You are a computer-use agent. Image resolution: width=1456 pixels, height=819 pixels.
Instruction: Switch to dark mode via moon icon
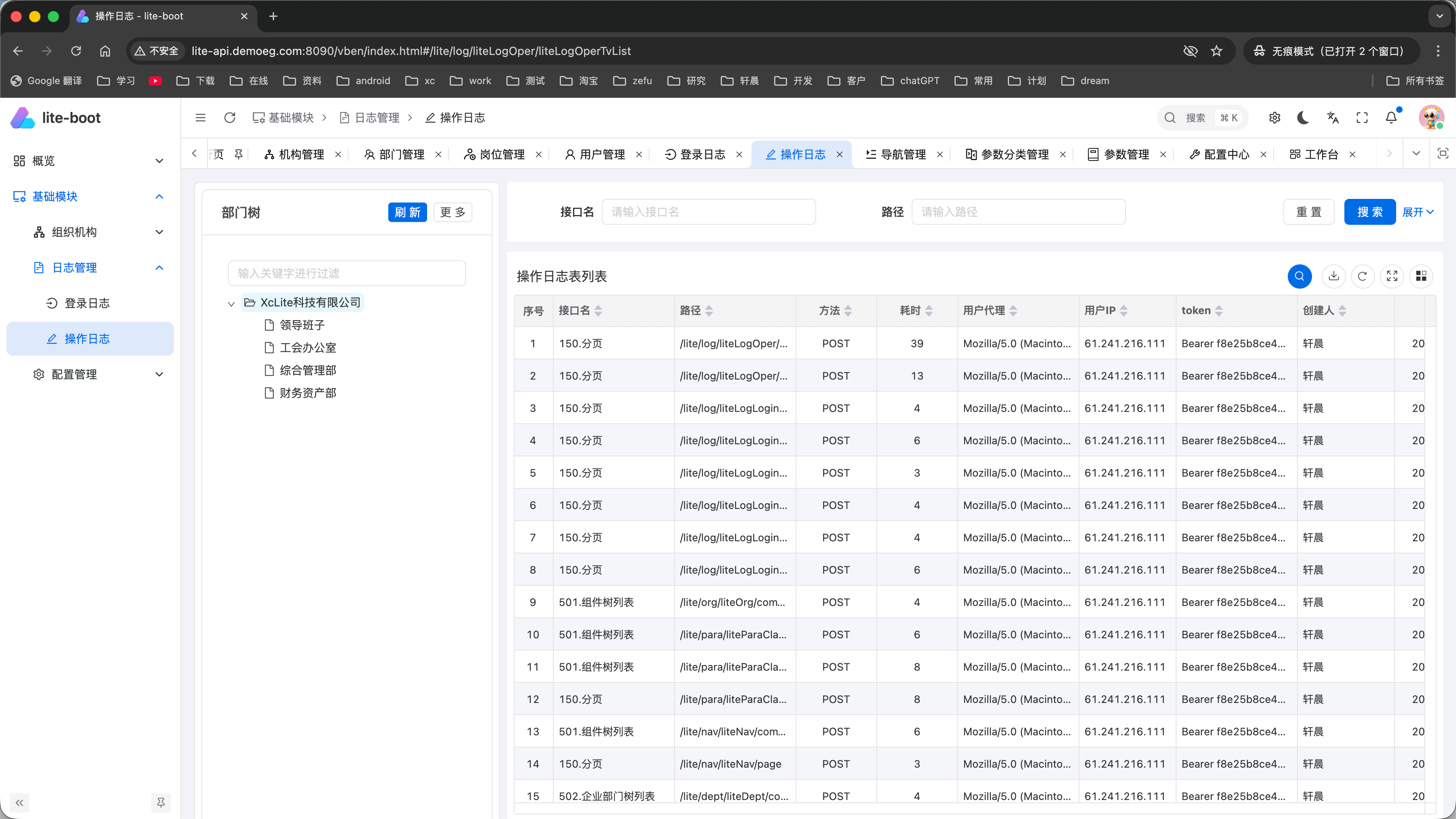[x=1303, y=118]
